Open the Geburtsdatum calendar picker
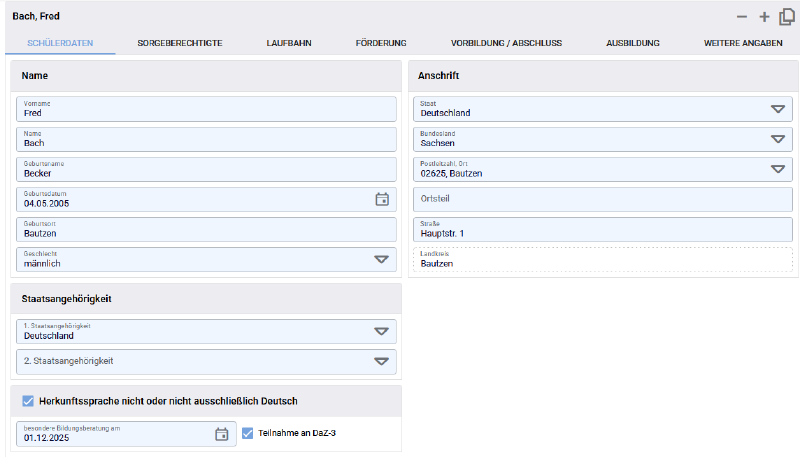 [381, 199]
